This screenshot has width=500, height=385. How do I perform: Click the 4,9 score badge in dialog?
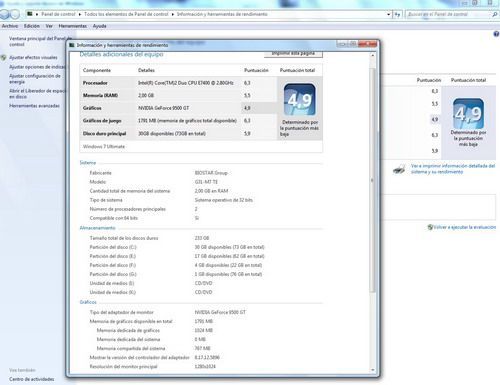point(300,99)
